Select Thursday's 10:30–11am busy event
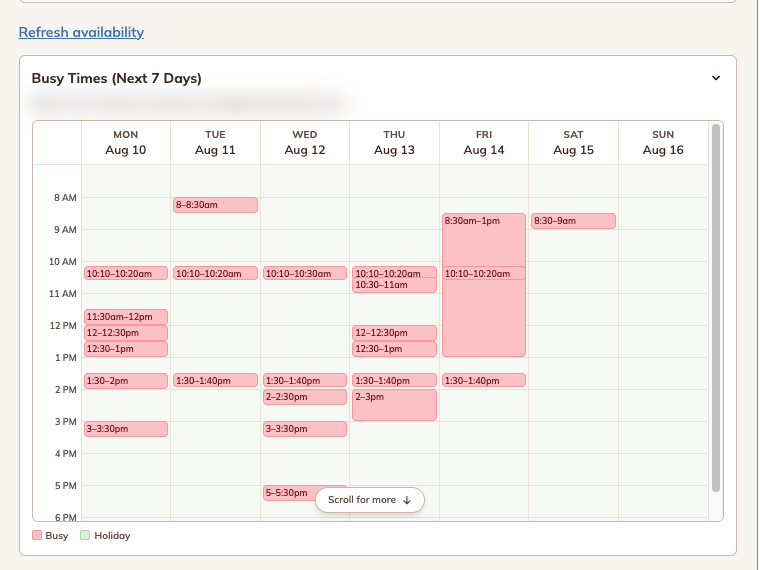 394,285
